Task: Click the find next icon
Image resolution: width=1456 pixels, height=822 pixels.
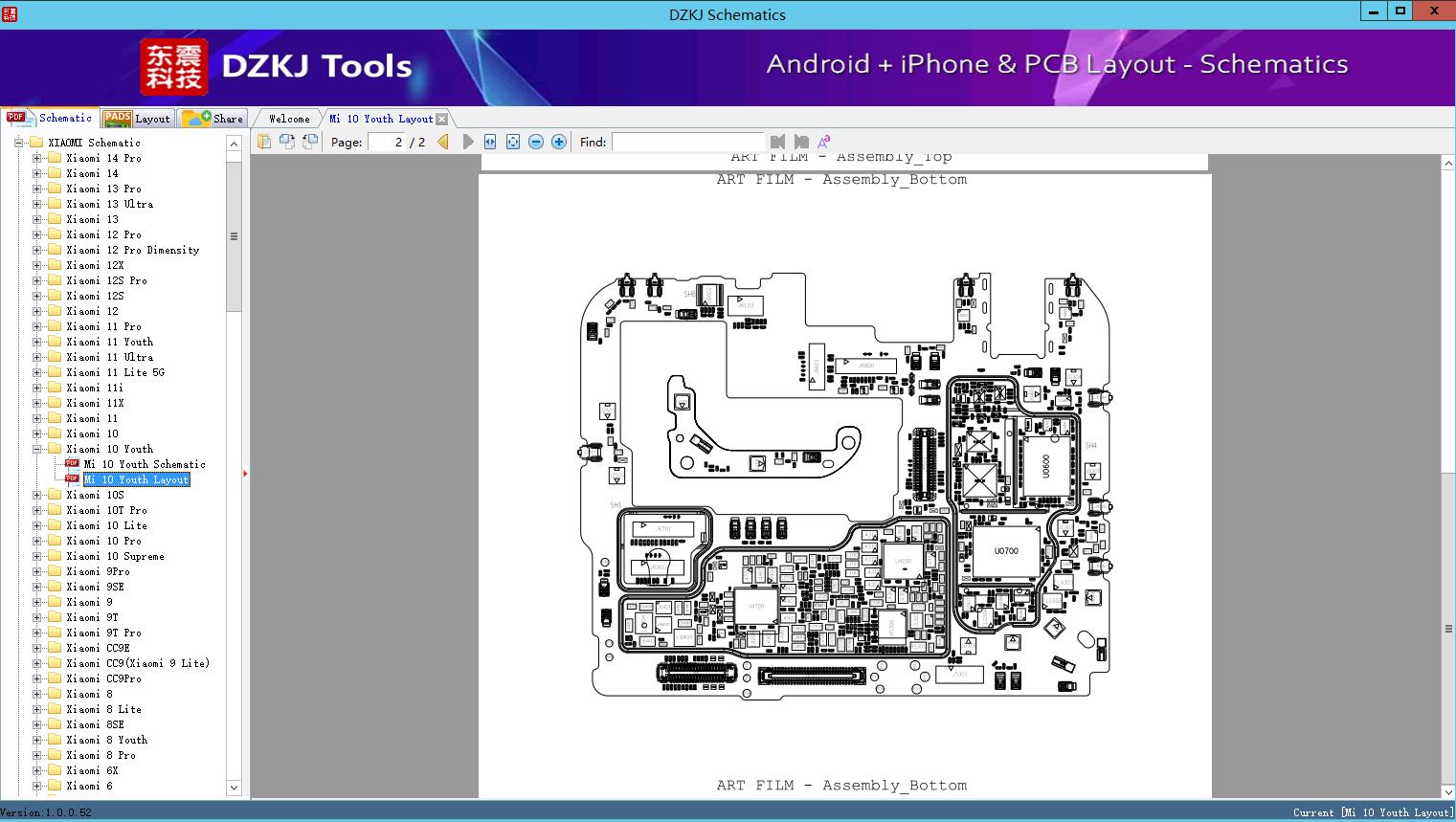Action: (801, 142)
